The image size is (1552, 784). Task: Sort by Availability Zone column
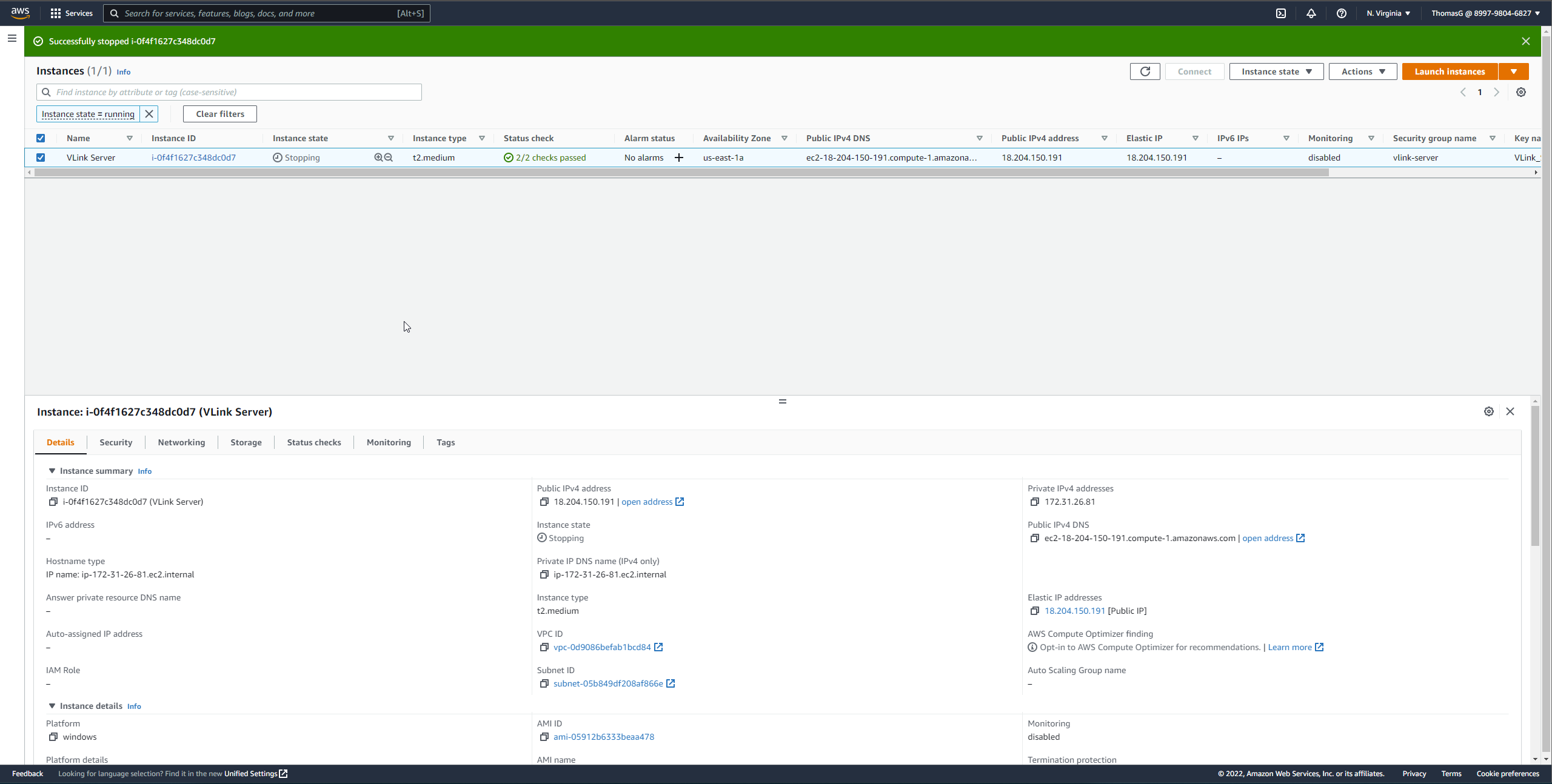(x=784, y=138)
